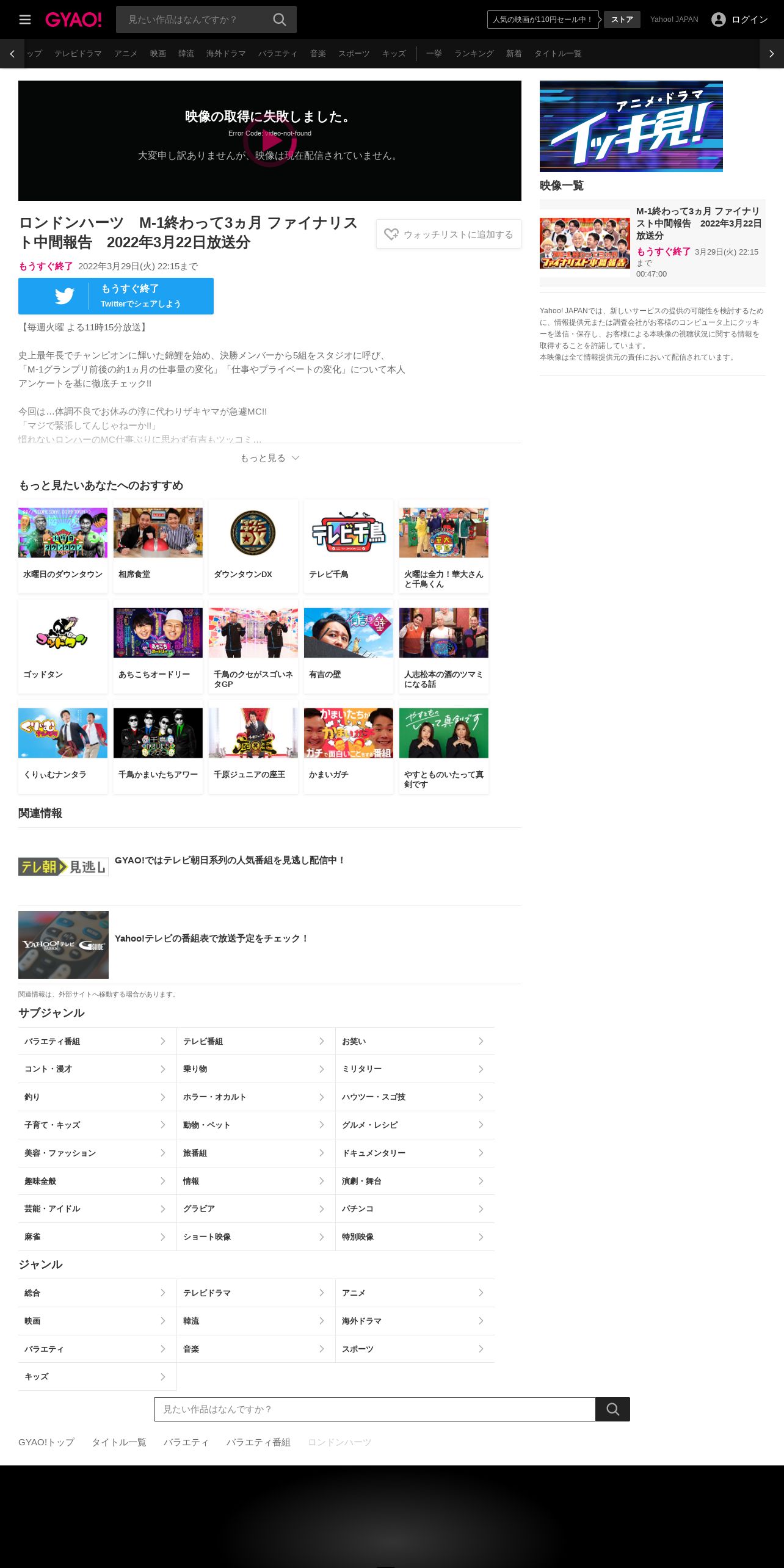Select 新着 in top nav
The width and height of the screenshot is (784, 1568).
(x=514, y=54)
